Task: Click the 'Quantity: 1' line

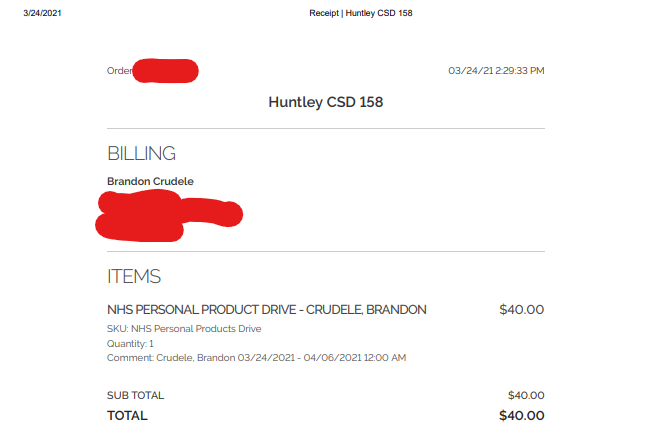Action: point(130,343)
